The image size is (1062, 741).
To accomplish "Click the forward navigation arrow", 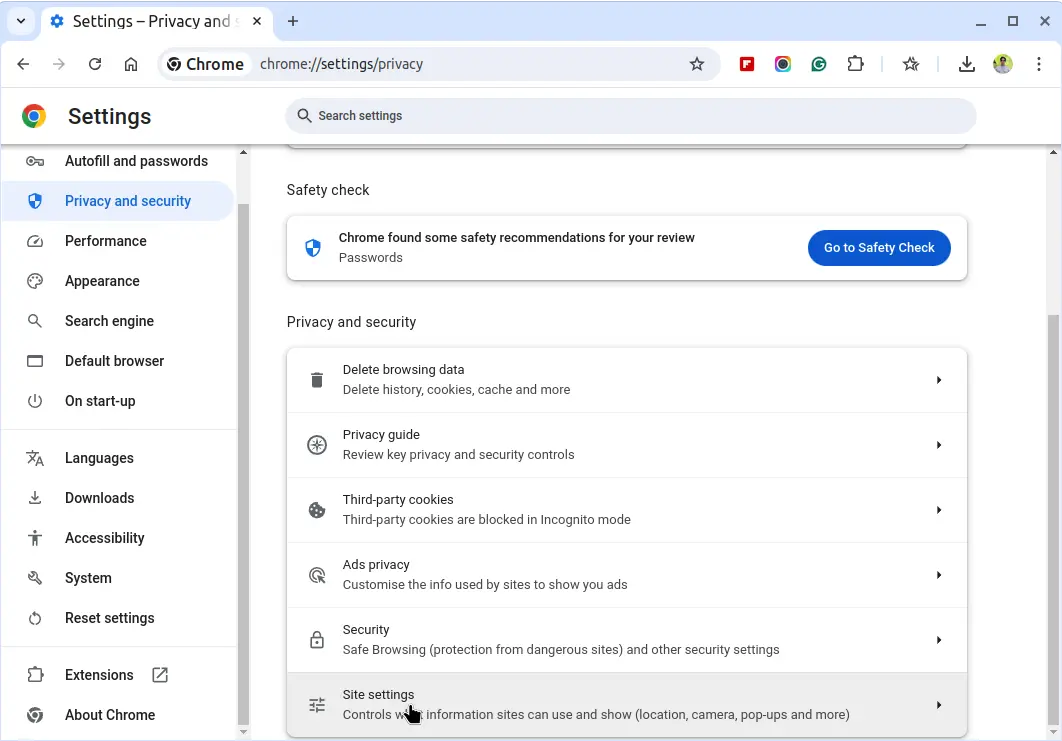I will (x=59, y=64).
